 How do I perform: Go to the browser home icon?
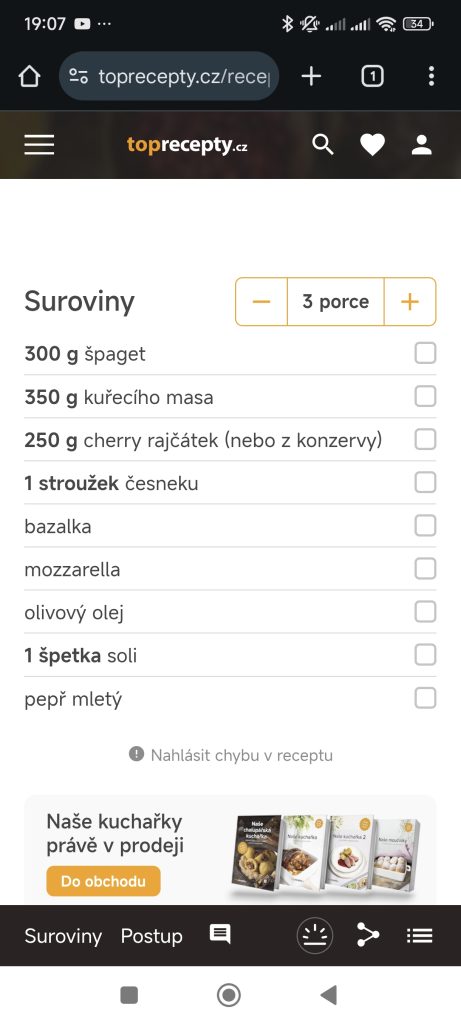[x=29, y=77]
